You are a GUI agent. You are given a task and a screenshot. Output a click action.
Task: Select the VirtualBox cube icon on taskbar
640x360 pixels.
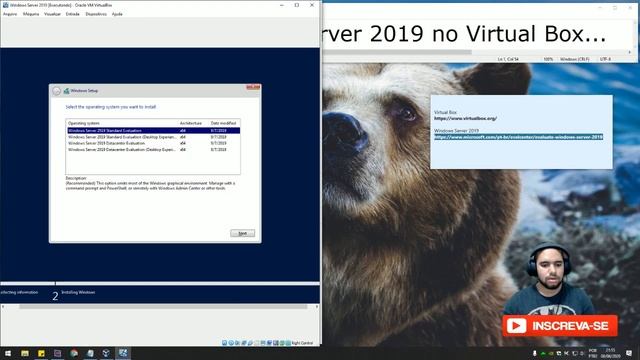click(106, 353)
